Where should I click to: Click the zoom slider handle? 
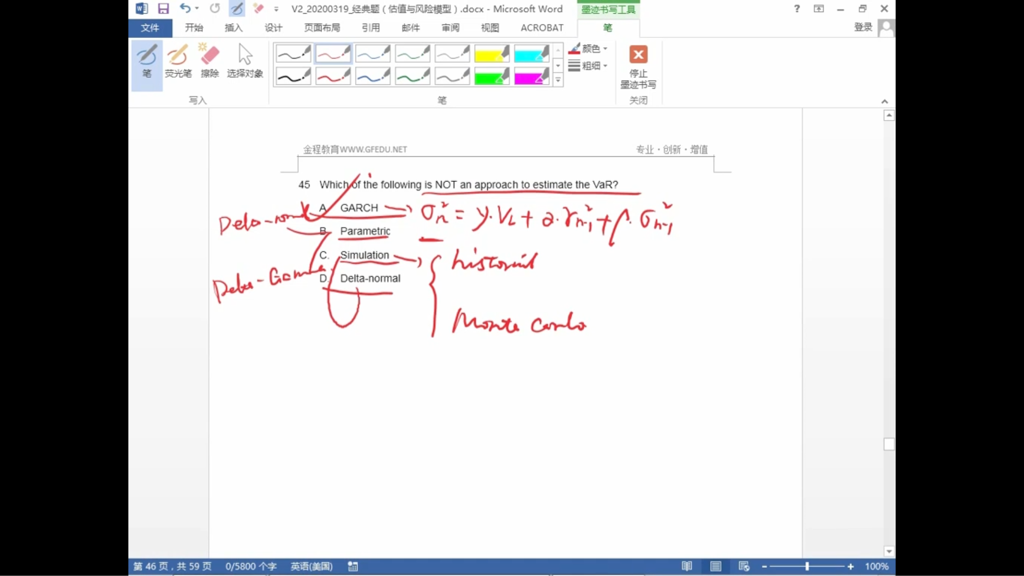807,566
